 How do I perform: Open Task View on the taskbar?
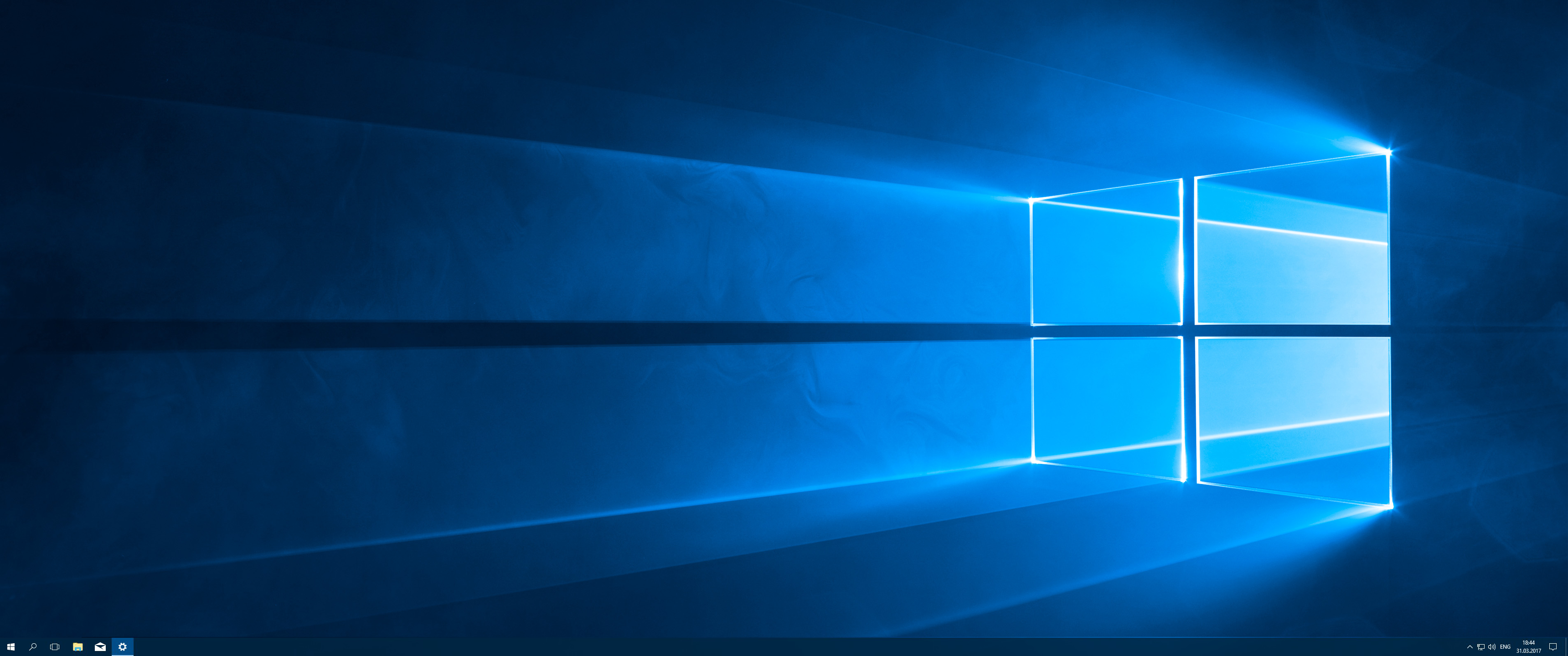pyautogui.click(x=55, y=647)
